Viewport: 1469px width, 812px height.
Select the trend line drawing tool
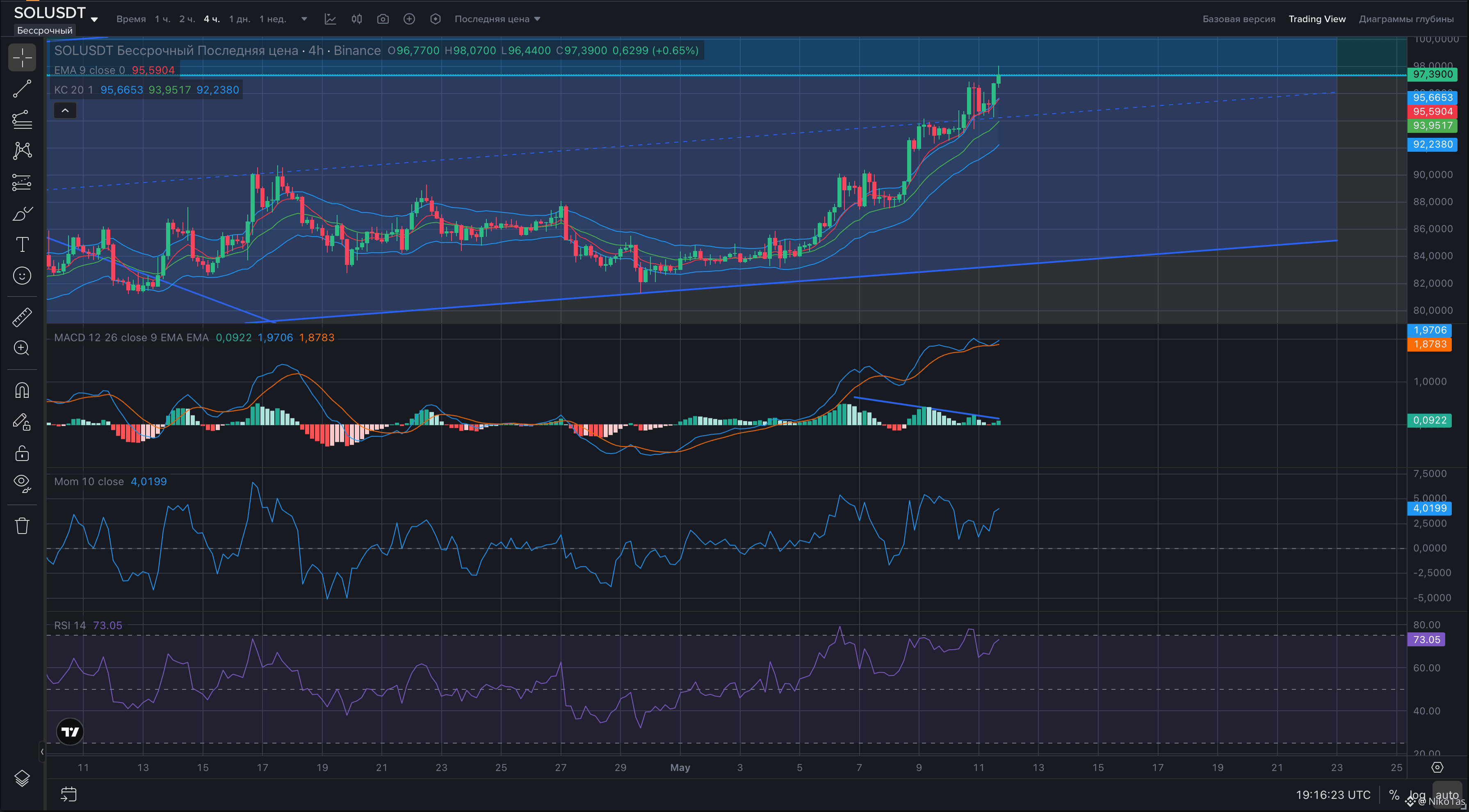tap(22, 89)
